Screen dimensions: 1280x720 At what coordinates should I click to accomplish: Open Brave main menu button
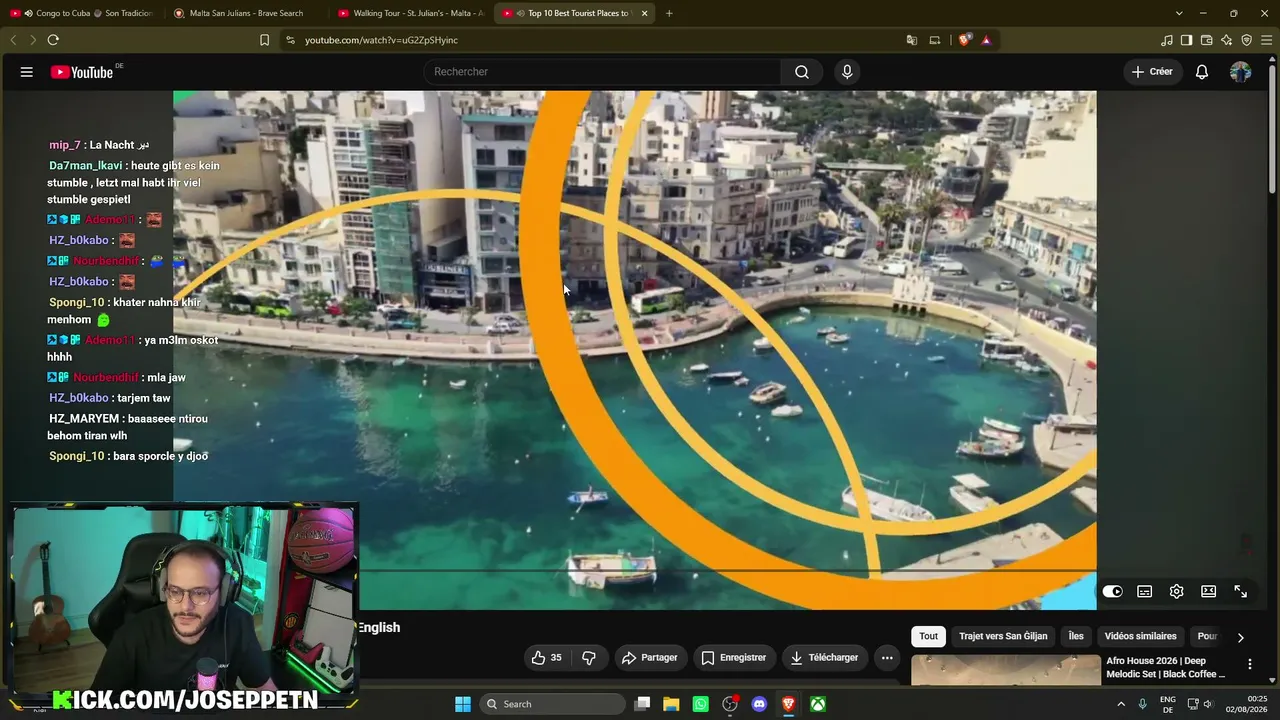(1266, 40)
